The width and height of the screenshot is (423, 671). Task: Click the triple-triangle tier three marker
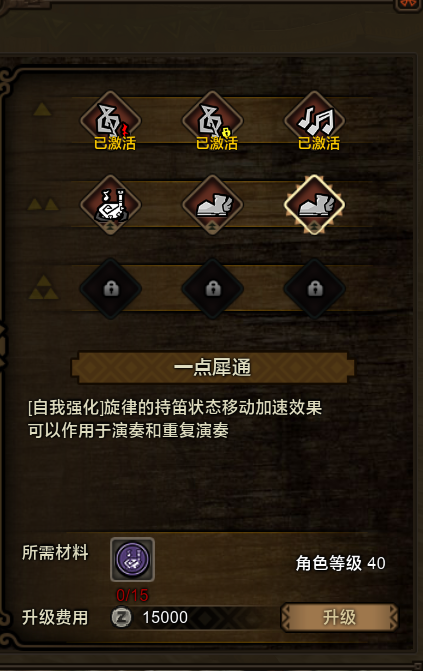(43, 288)
